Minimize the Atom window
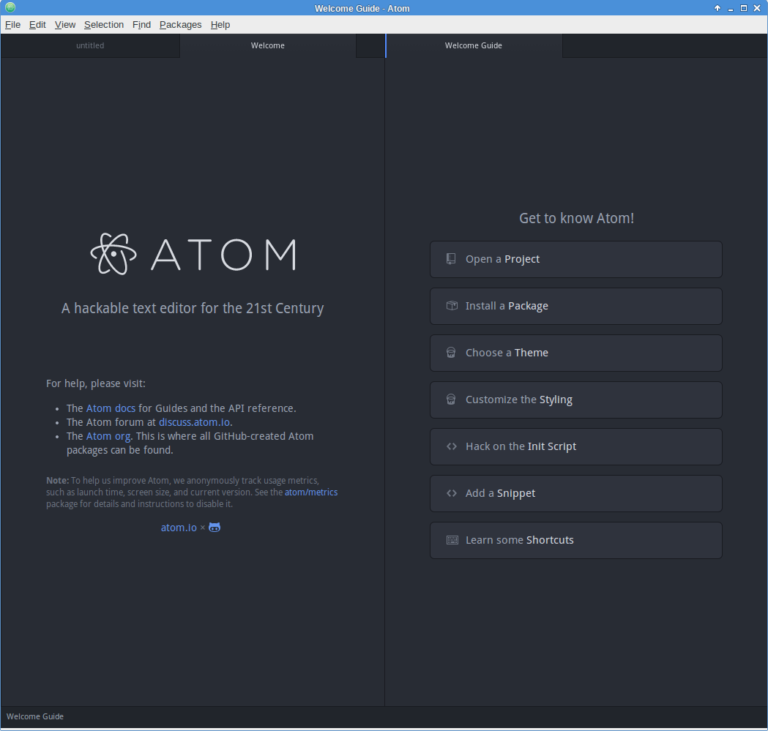This screenshot has width=768, height=731. (x=730, y=8)
